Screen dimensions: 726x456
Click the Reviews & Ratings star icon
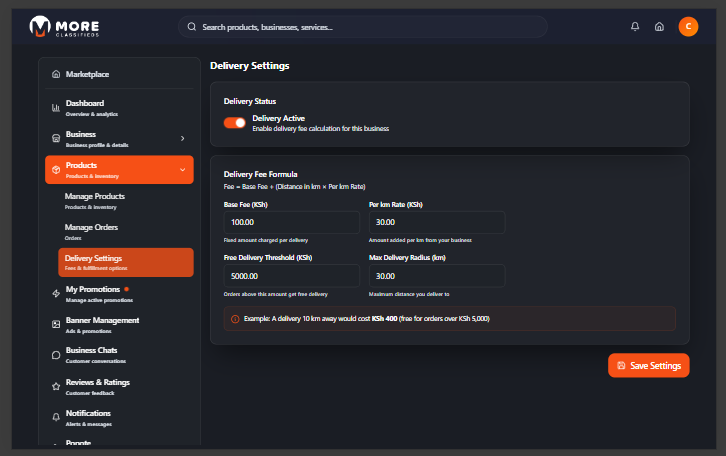point(56,385)
